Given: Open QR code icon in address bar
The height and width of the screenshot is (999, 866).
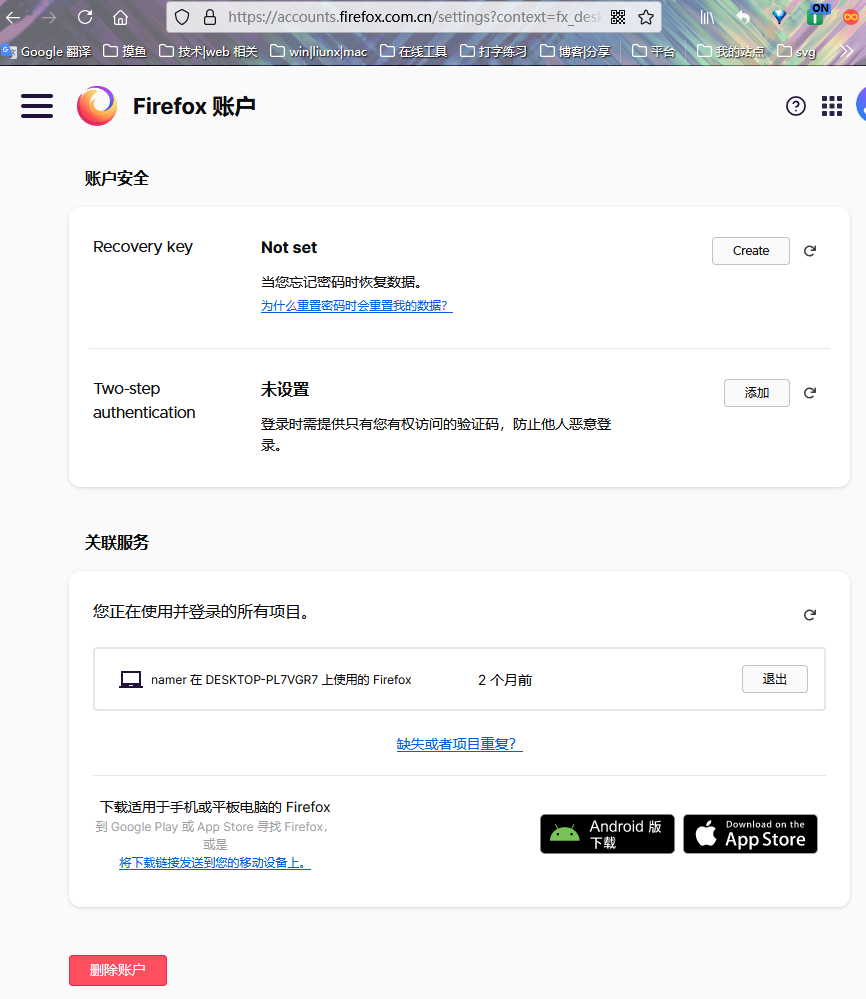Looking at the screenshot, I should click(x=618, y=17).
